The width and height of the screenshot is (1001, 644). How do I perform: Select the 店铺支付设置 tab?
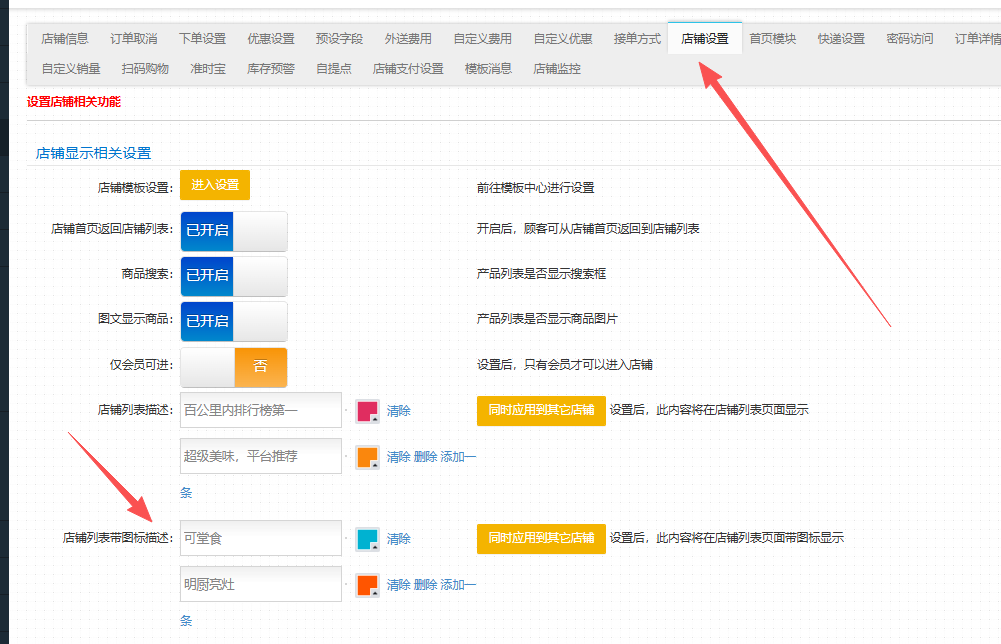408,69
